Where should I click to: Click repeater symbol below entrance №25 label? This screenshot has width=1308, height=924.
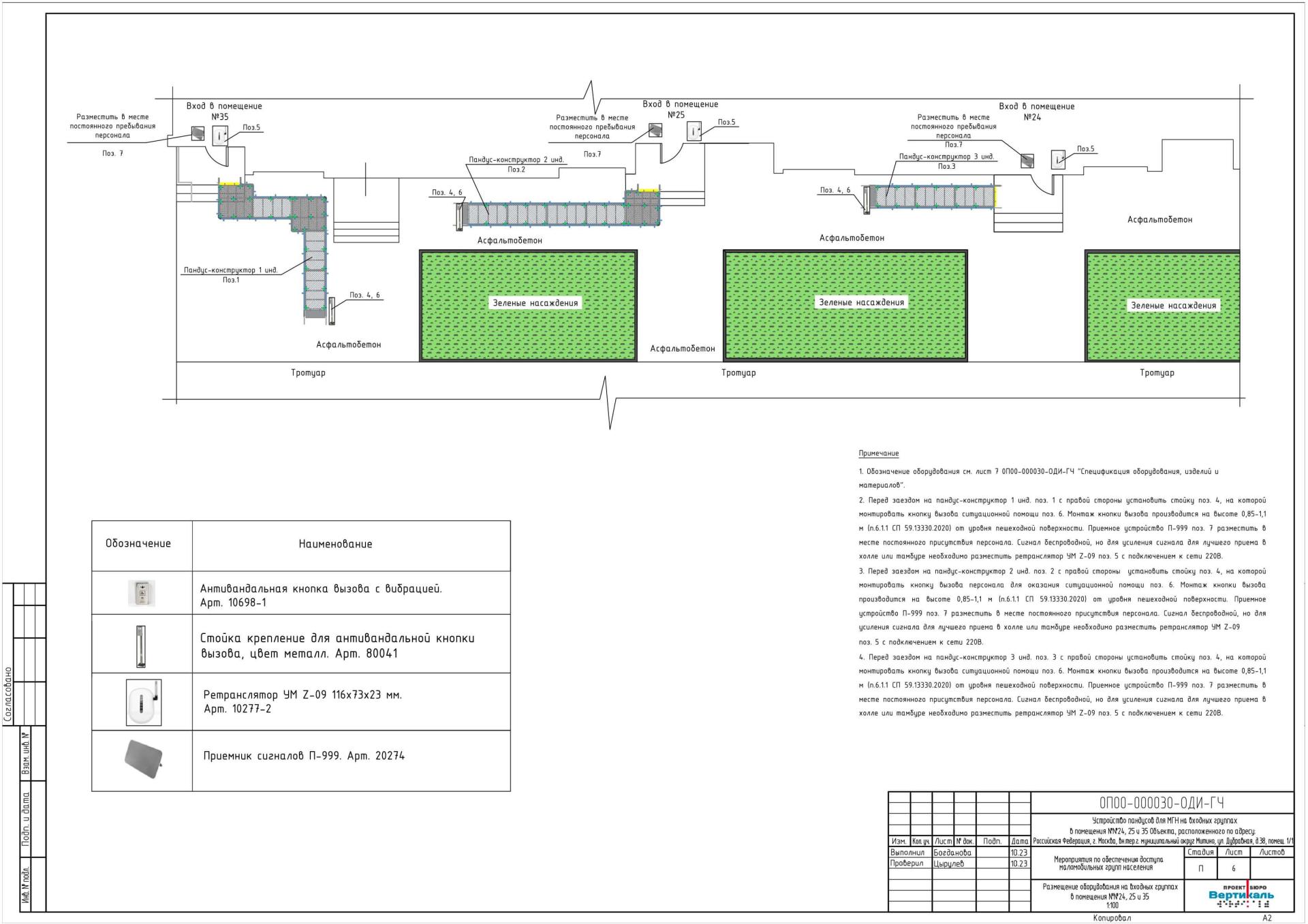[694, 131]
